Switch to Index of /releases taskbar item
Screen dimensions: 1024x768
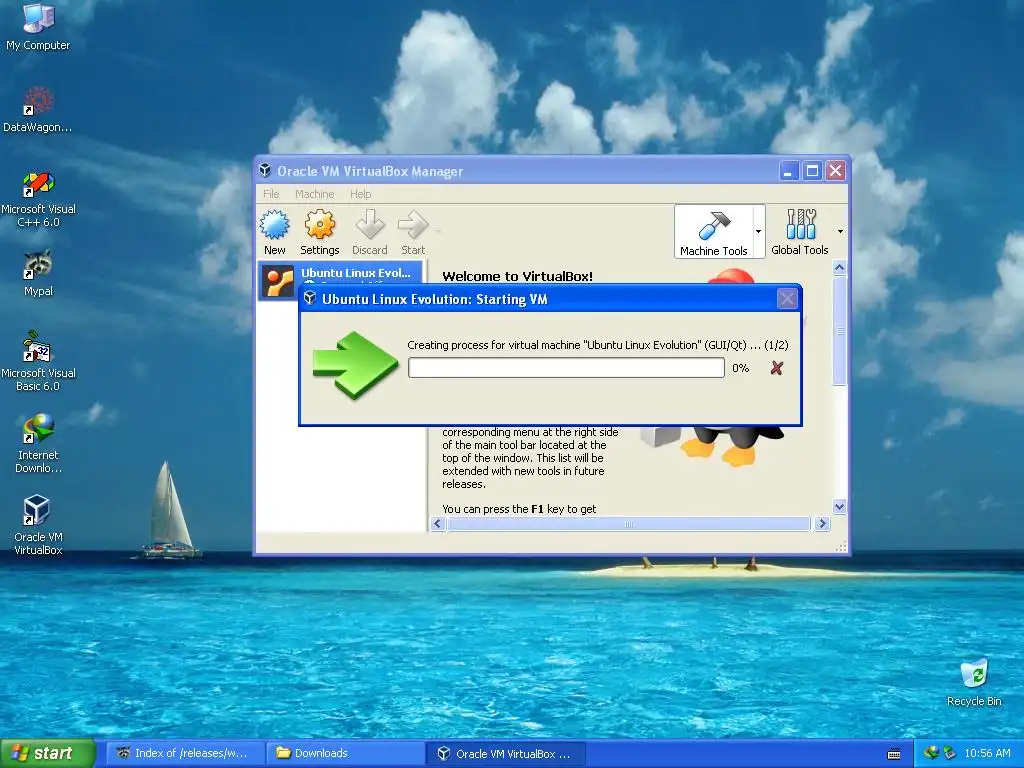[185, 753]
